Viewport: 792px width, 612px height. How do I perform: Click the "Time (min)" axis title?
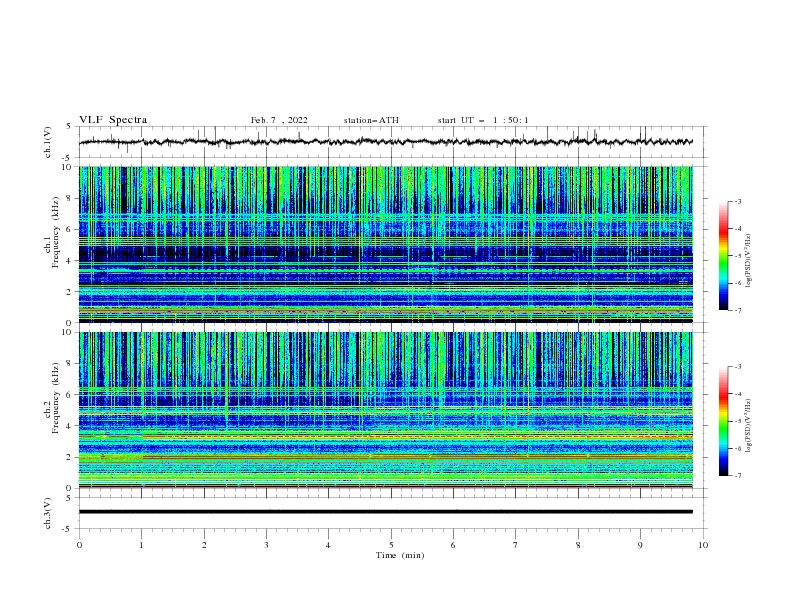tap(400, 555)
